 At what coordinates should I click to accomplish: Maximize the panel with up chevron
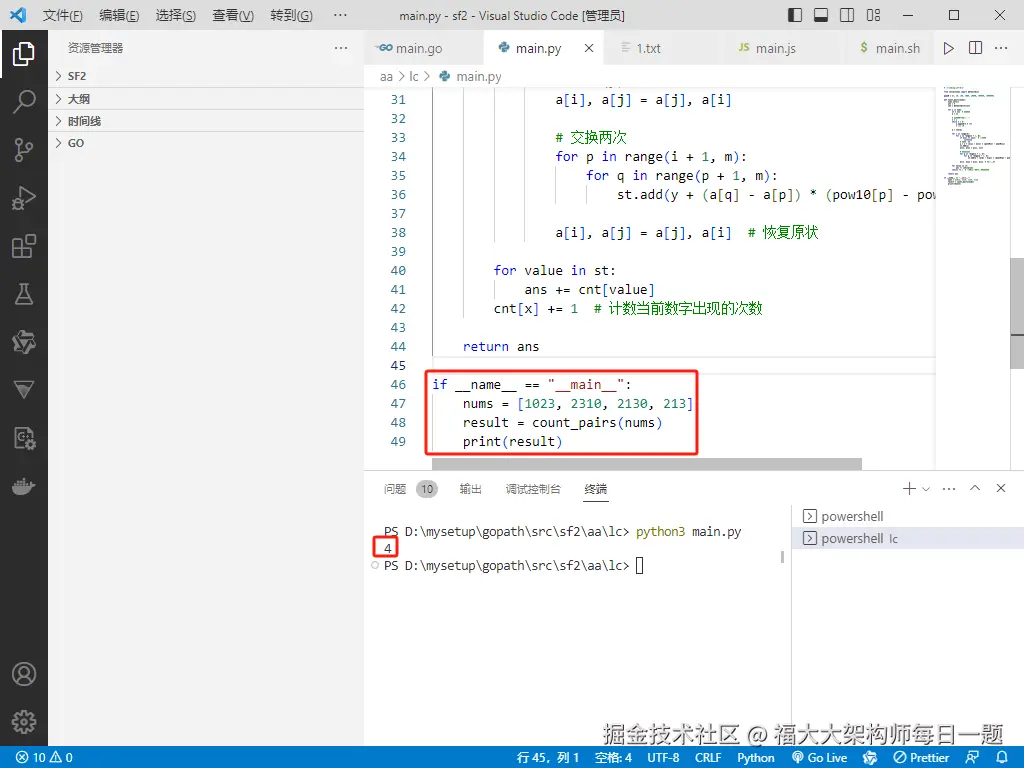pyautogui.click(x=975, y=488)
